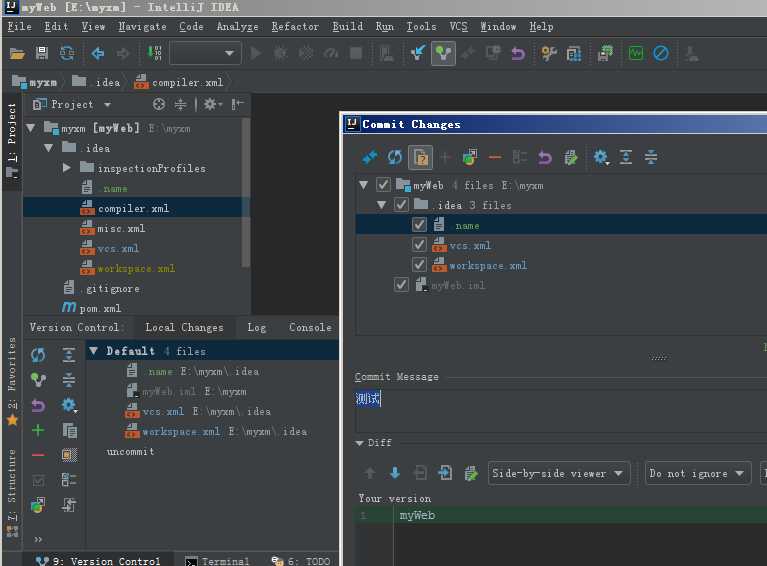The image size is (767, 566).
Task: Open the 6: TODO tool window
Action: point(301,561)
